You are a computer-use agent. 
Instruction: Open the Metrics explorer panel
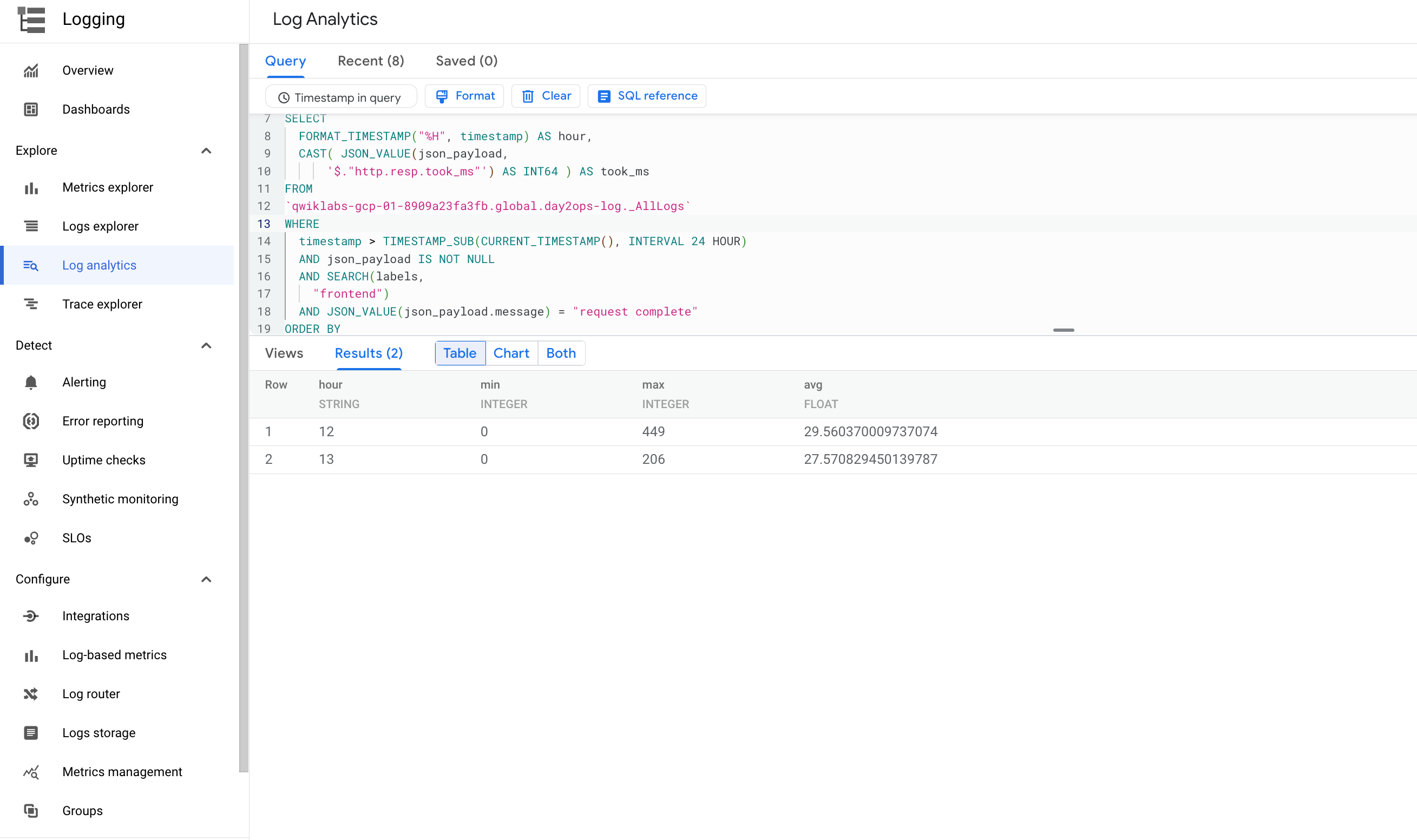(107, 187)
